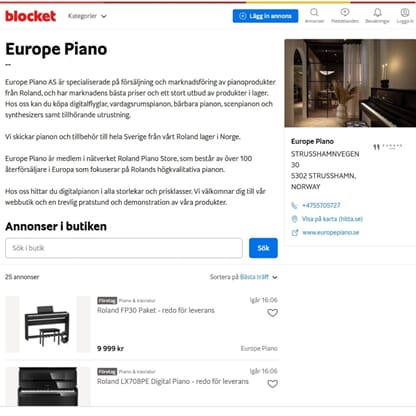The width and height of the screenshot is (416, 416).
Task: Open Visa på karta (hitta.se) link
Action: click(x=332, y=219)
